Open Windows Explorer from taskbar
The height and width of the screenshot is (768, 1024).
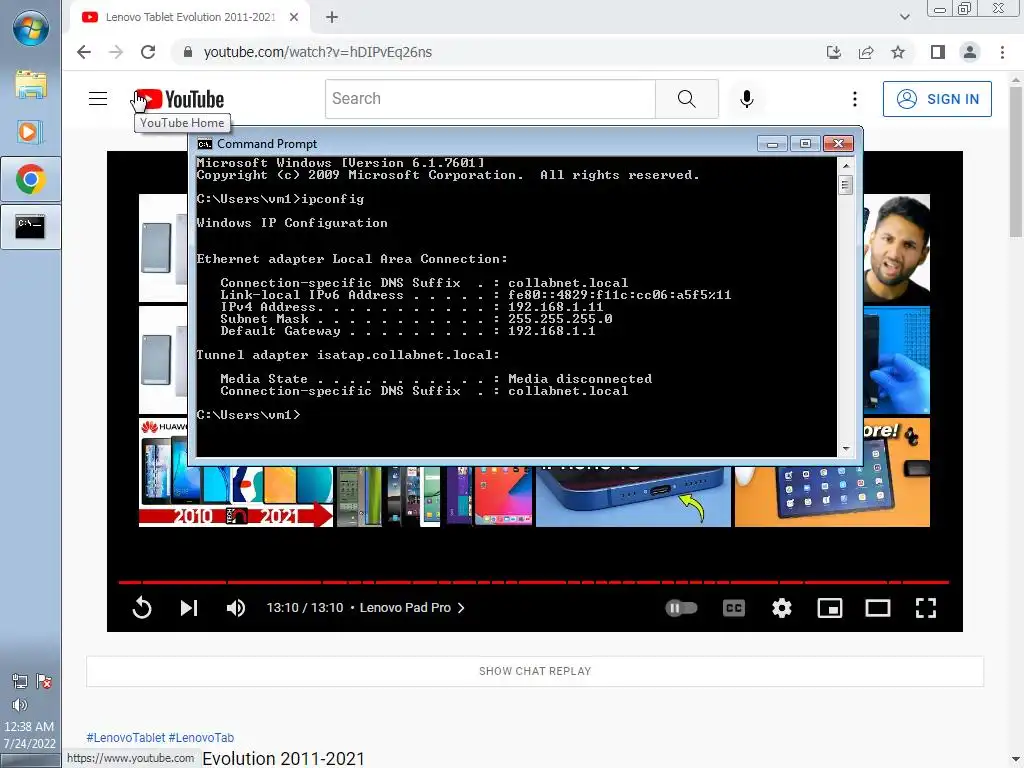pos(31,84)
